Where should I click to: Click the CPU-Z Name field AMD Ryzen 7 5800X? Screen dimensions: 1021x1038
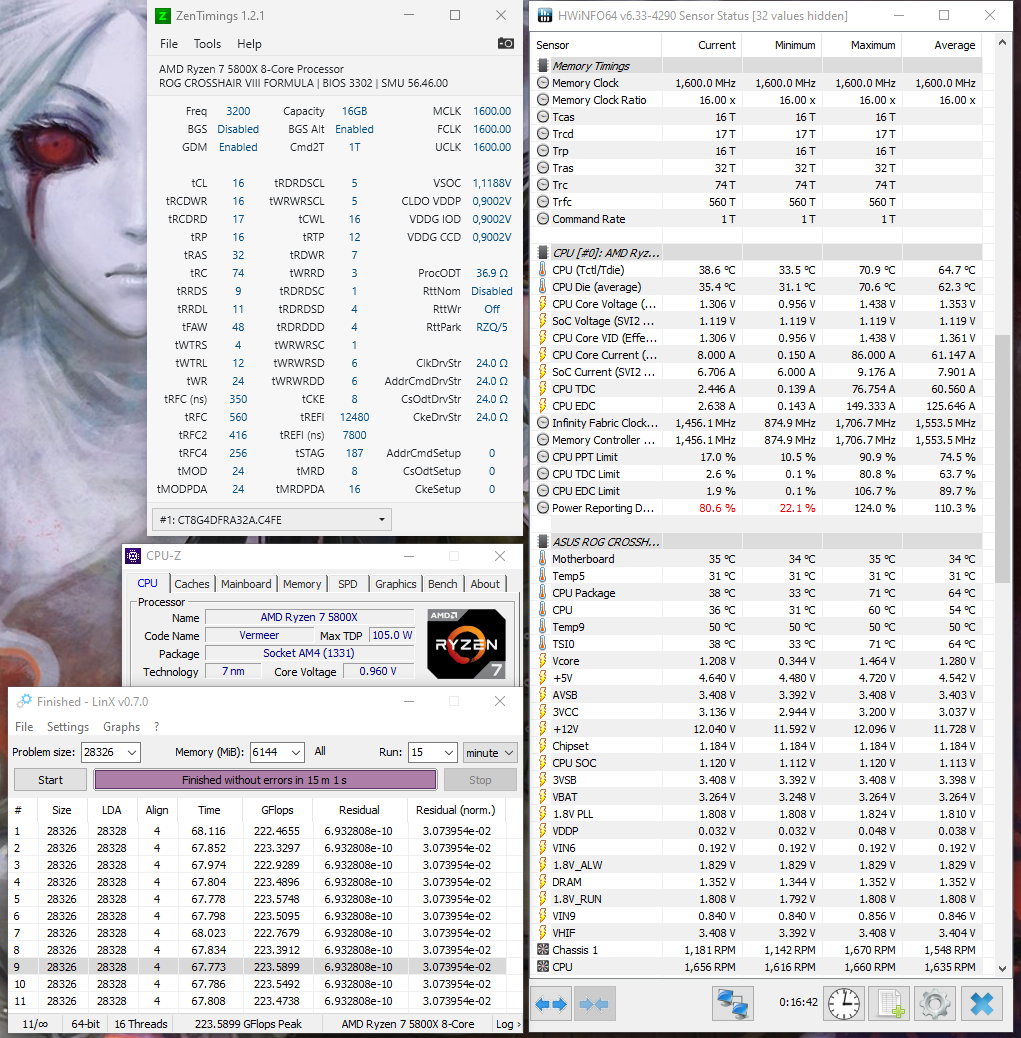(x=309, y=617)
